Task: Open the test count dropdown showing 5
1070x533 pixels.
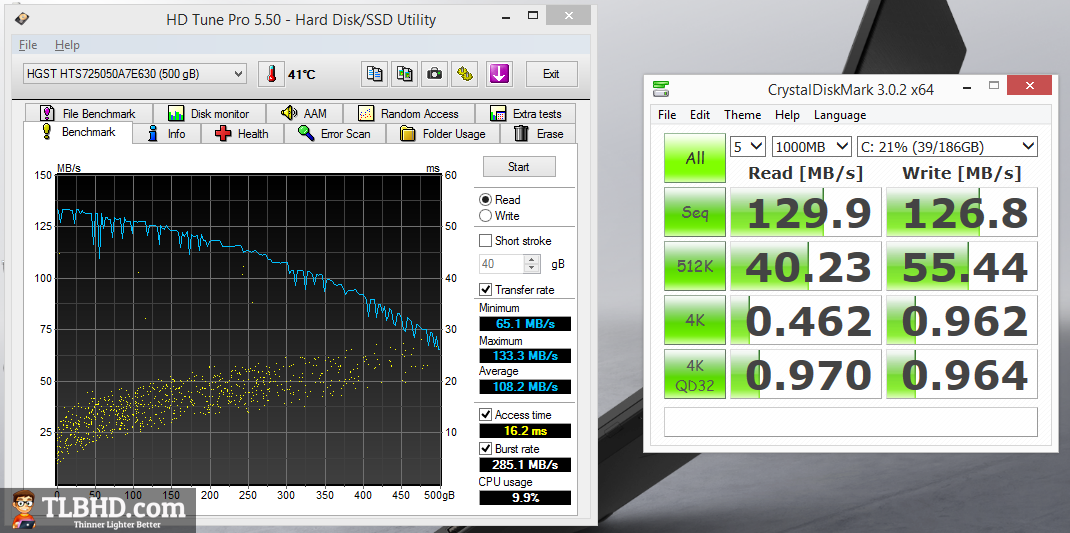Action: point(748,146)
